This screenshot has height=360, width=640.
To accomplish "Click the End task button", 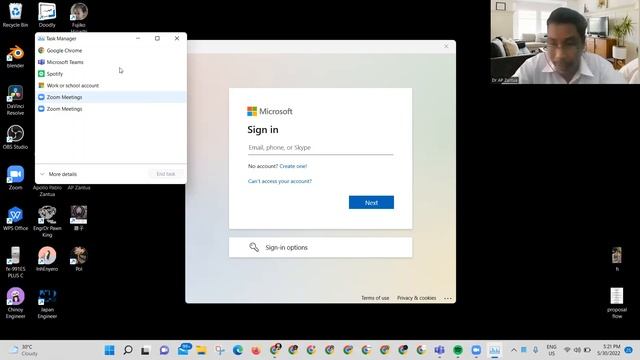I will pos(166,174).
